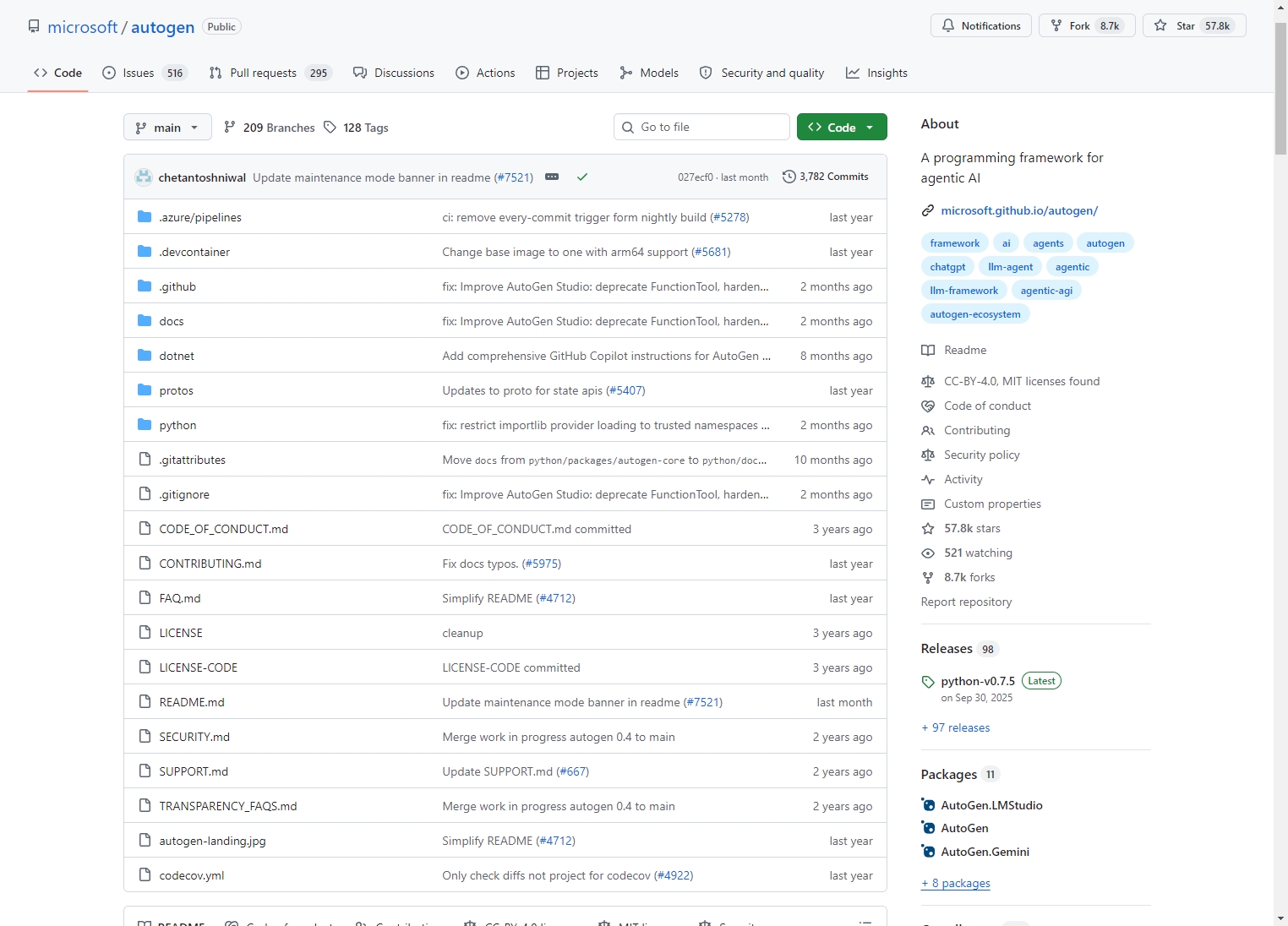Click chetantoshniwal avatar image
This screenshot has width=1288, height=926.
[x=144, y=177]
